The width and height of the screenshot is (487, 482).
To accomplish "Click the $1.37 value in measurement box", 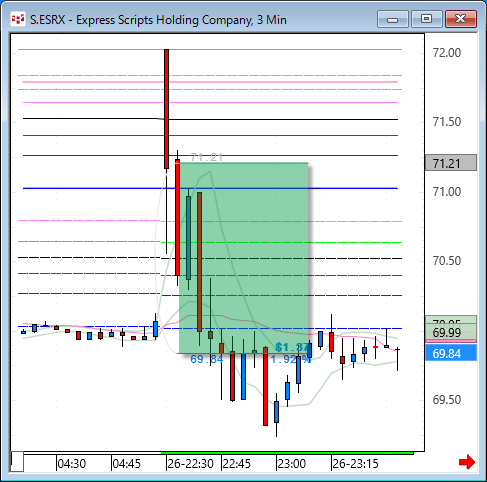I will click(292, 347).
